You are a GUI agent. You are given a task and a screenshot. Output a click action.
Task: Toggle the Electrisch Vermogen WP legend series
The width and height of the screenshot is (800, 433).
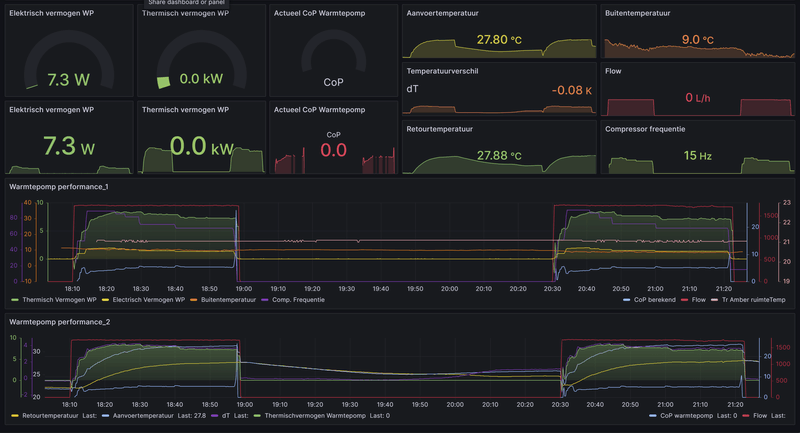[148, 300]
